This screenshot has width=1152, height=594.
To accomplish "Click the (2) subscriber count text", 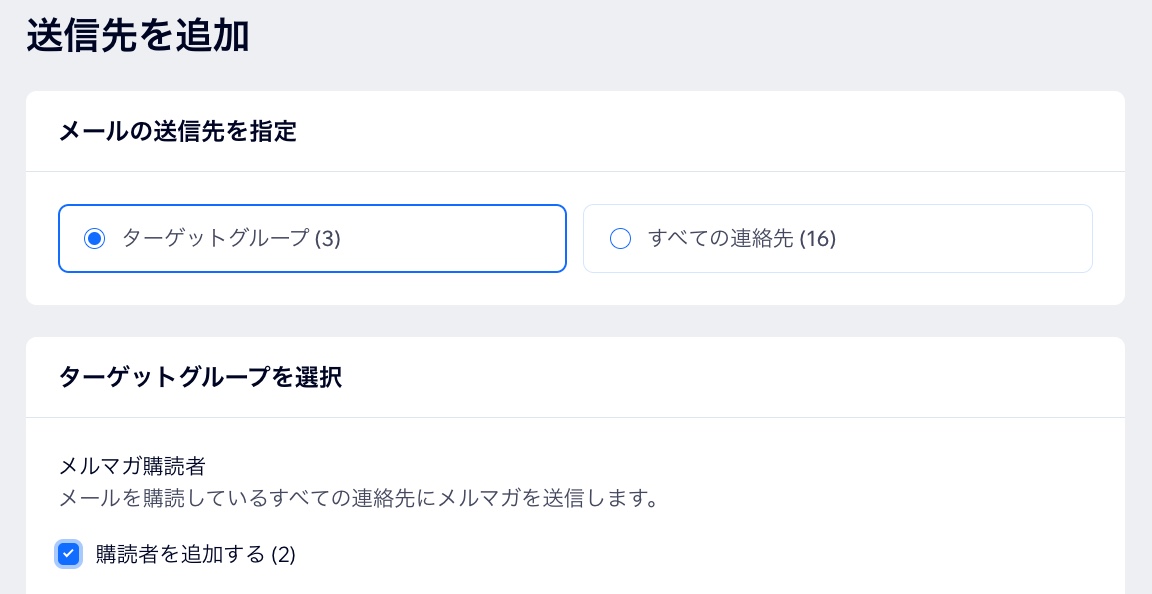I will tap(285, 554).
